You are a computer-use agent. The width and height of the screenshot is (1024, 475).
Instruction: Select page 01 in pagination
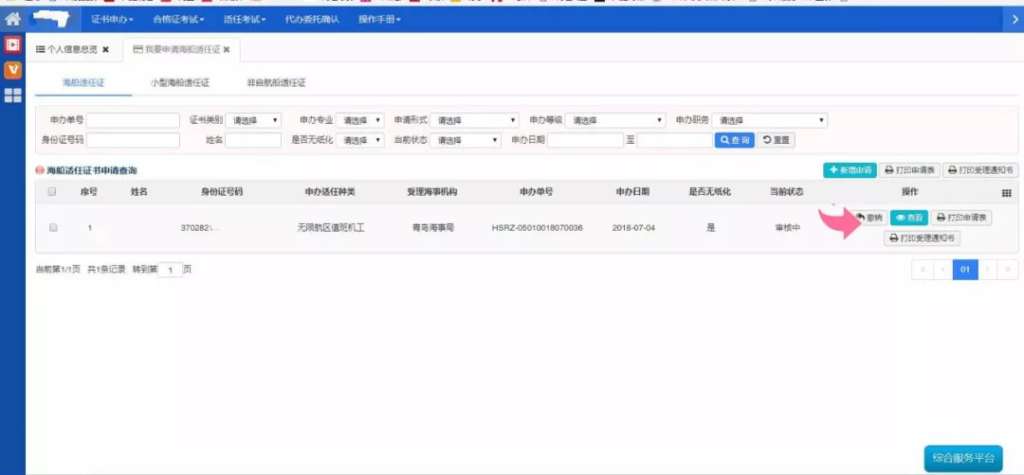pyautogui.click(x=965, y=269)
